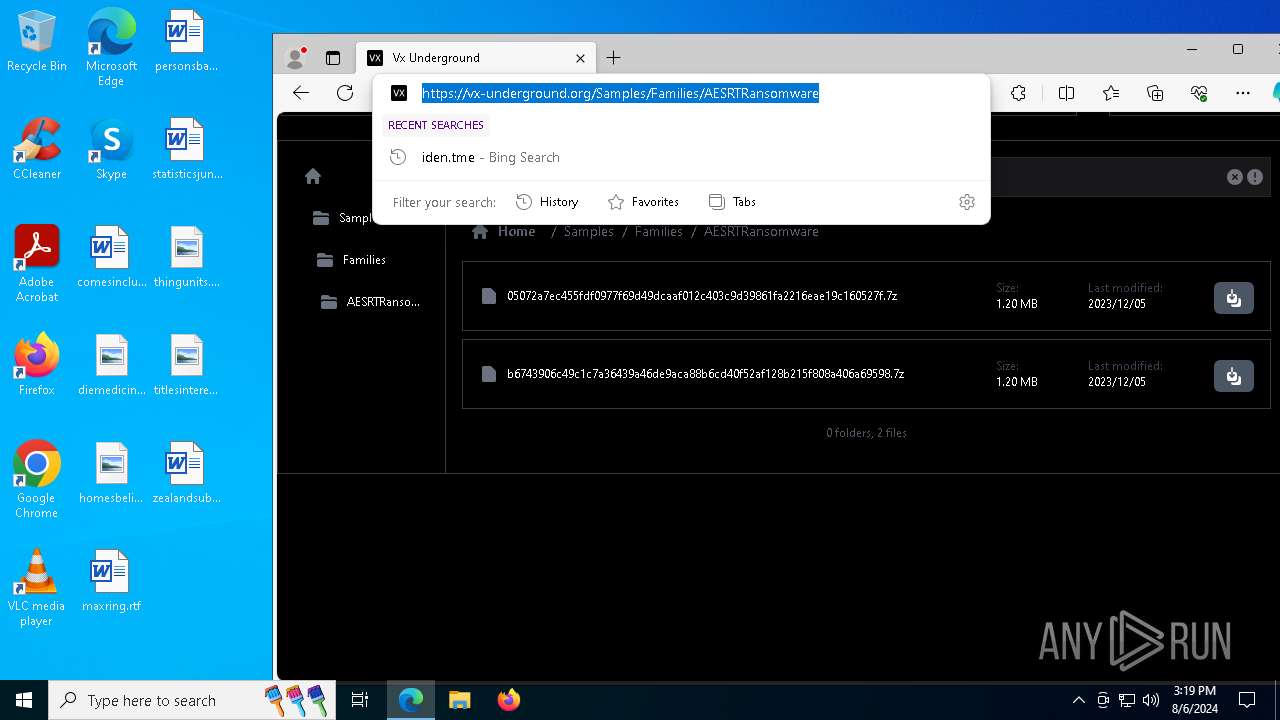Go back with the browser back arrow

[x=301, y=93]
